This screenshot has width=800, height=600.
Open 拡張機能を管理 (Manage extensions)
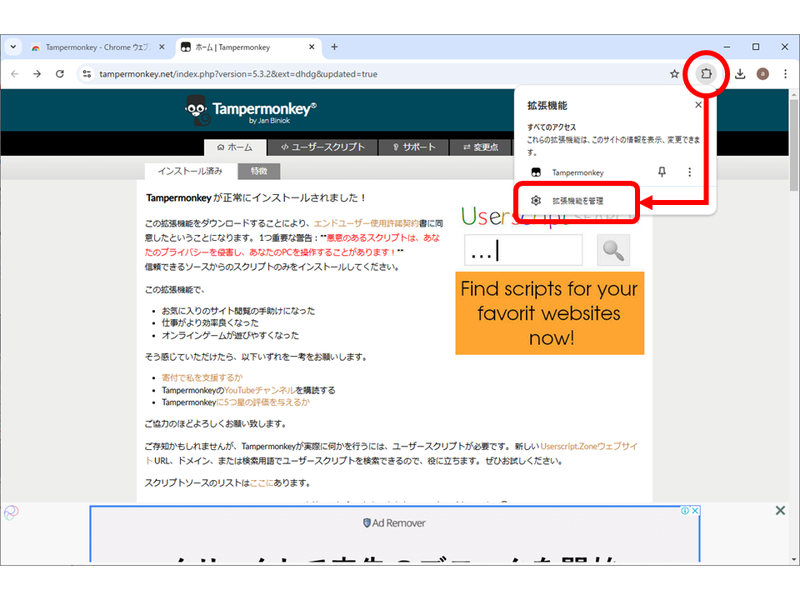(x=578, y=201)
